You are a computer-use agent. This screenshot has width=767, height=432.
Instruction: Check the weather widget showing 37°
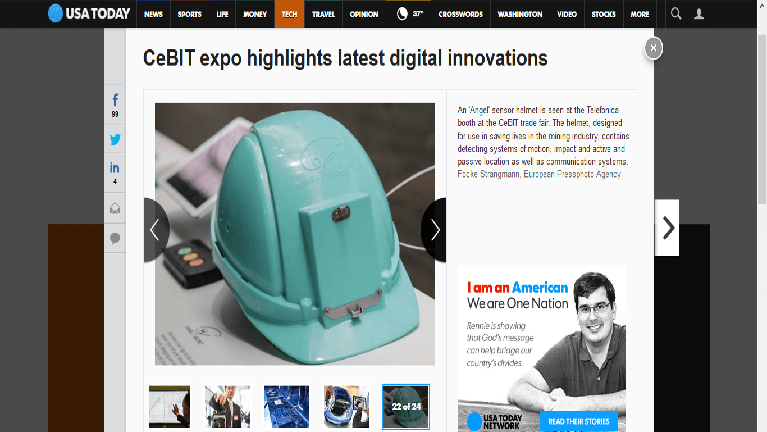click(409, 14)
